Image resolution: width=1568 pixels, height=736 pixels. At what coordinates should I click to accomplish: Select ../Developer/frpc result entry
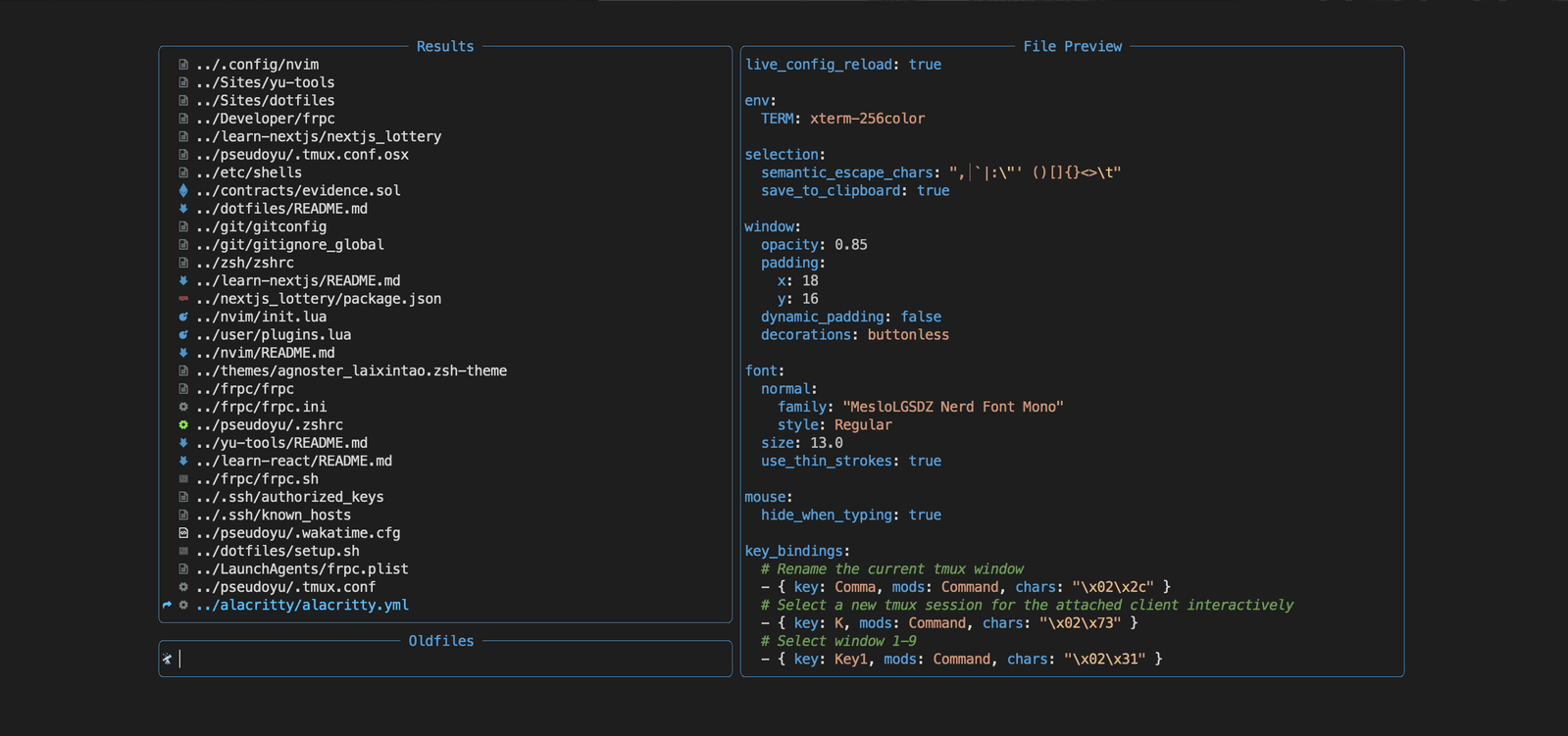click(265, 119)
